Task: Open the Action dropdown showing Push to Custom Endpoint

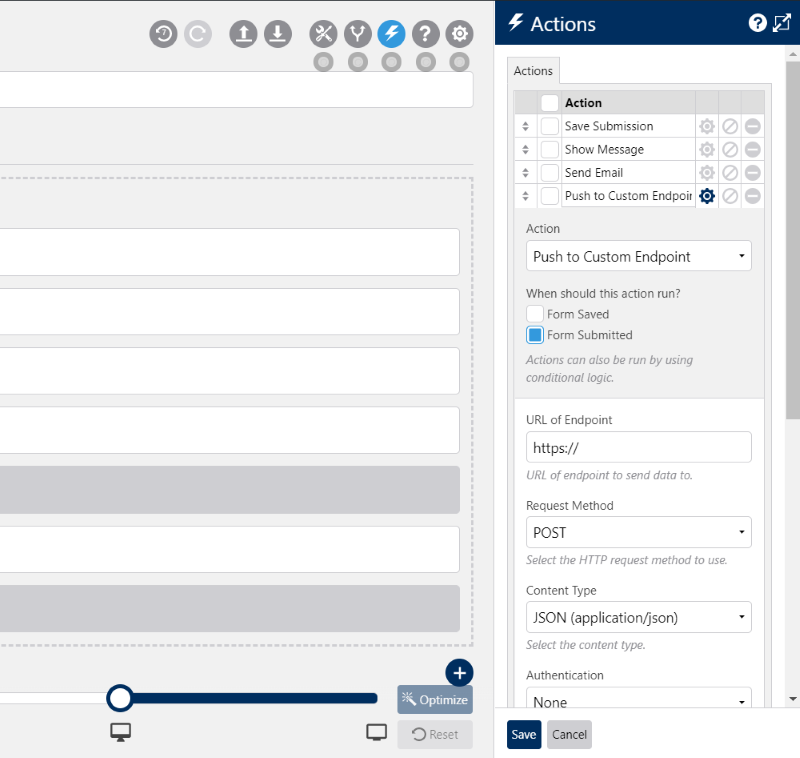Action: (639, 256)
